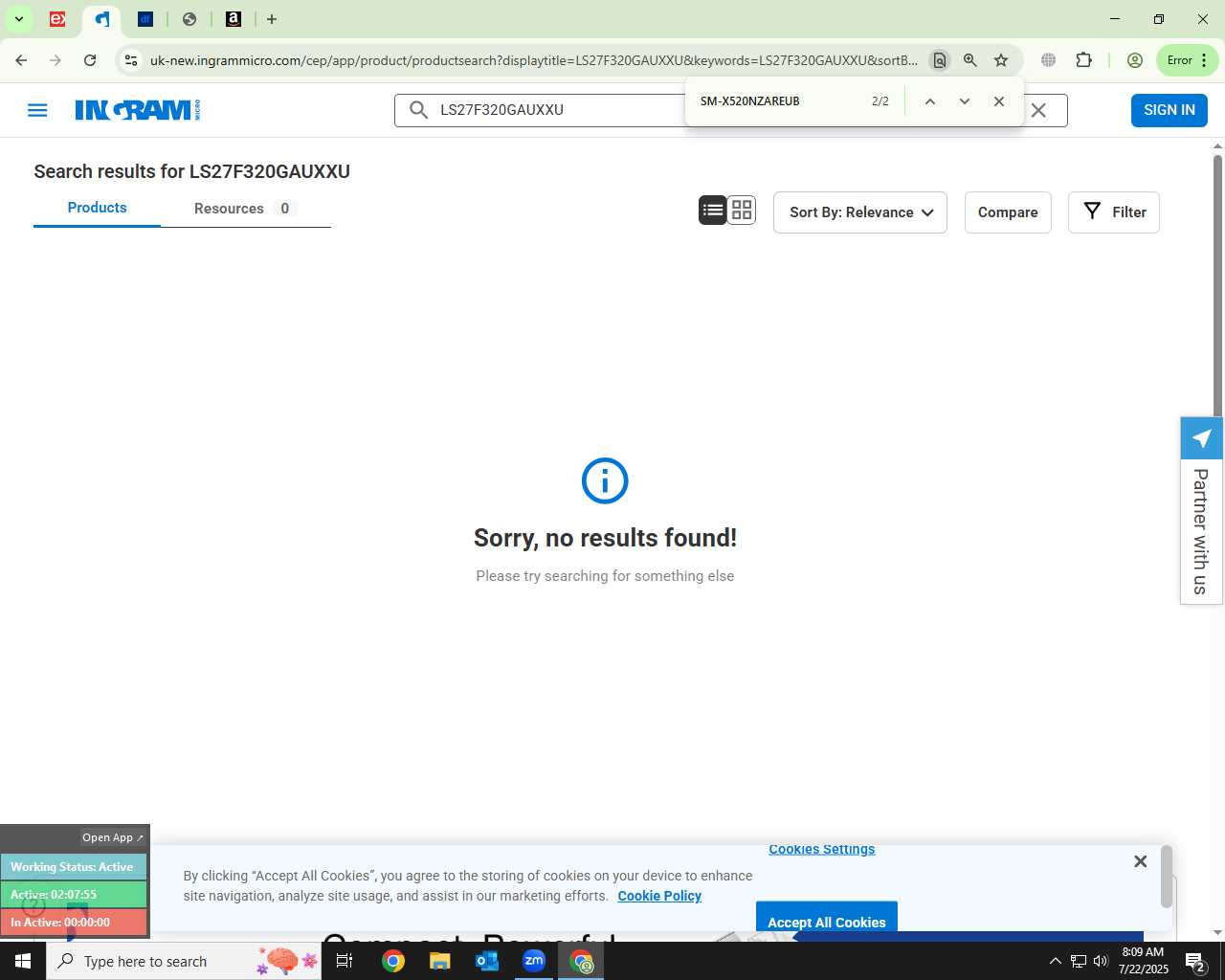The width and height of the screenshot is (1225, 980).
Task: Click the site information icon in address bar
Action: (x=131, y=60)
